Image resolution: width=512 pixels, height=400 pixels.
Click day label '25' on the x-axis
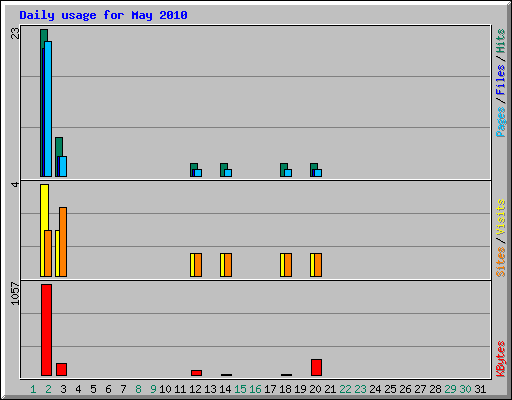click(x=390, y=389)
